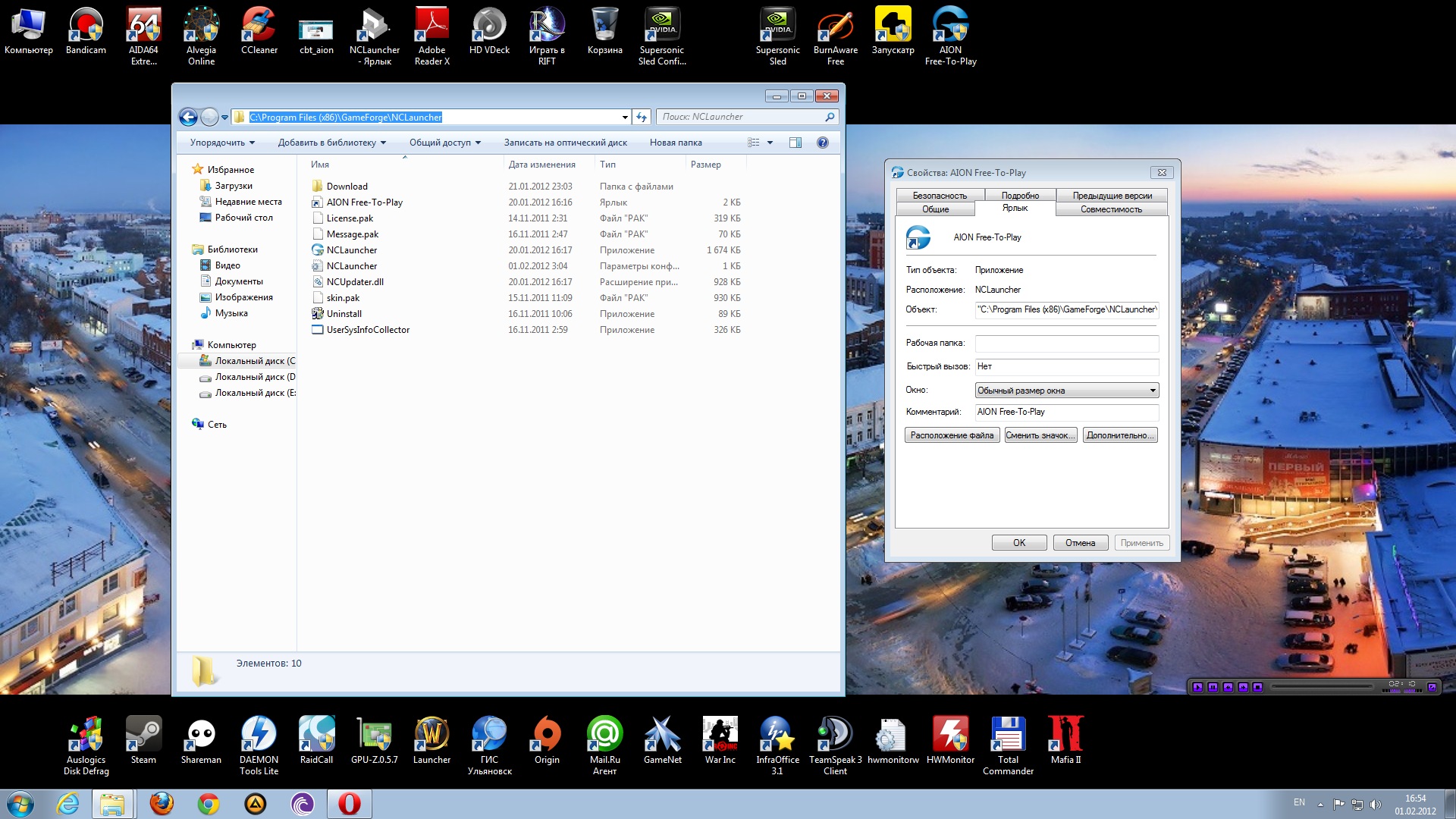The height and width of the screenshot is (819, 1456).
Task: Click the Расположение файла button
Action: point(952,435)
